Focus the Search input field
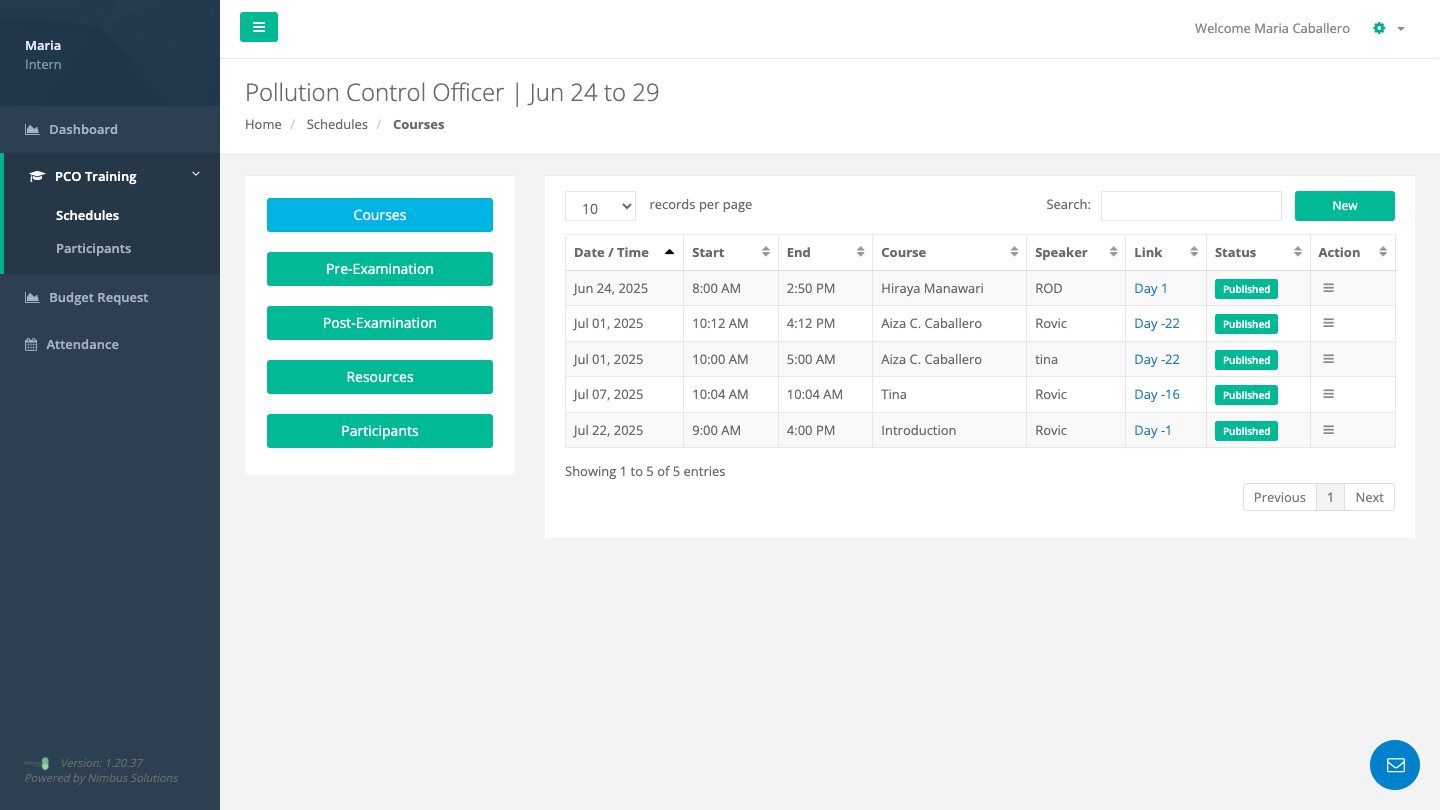Image resolution: width=1440 pixels, height=810 pixels. pos(1190,206)
